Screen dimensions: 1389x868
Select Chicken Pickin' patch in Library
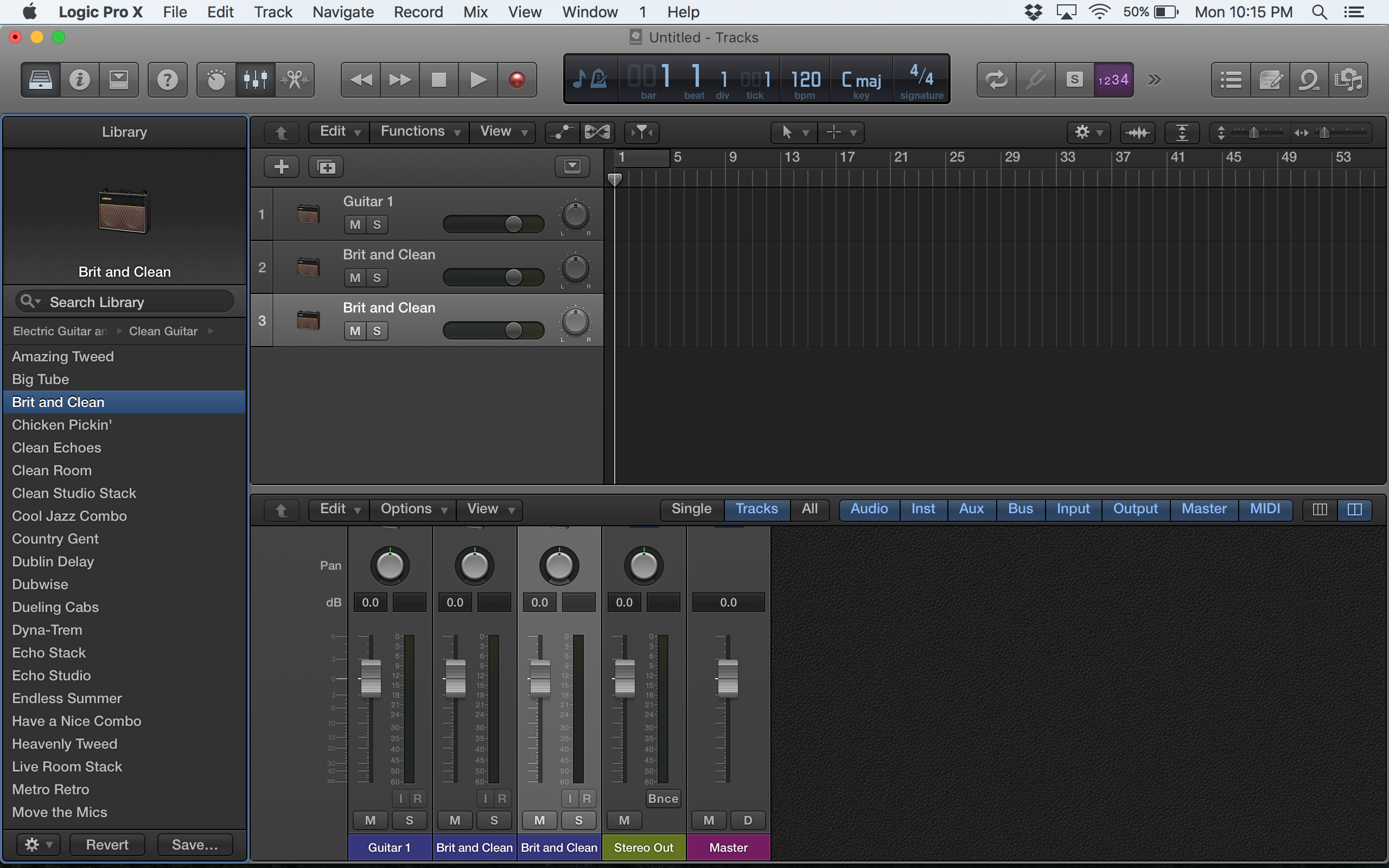coord(125,425)
